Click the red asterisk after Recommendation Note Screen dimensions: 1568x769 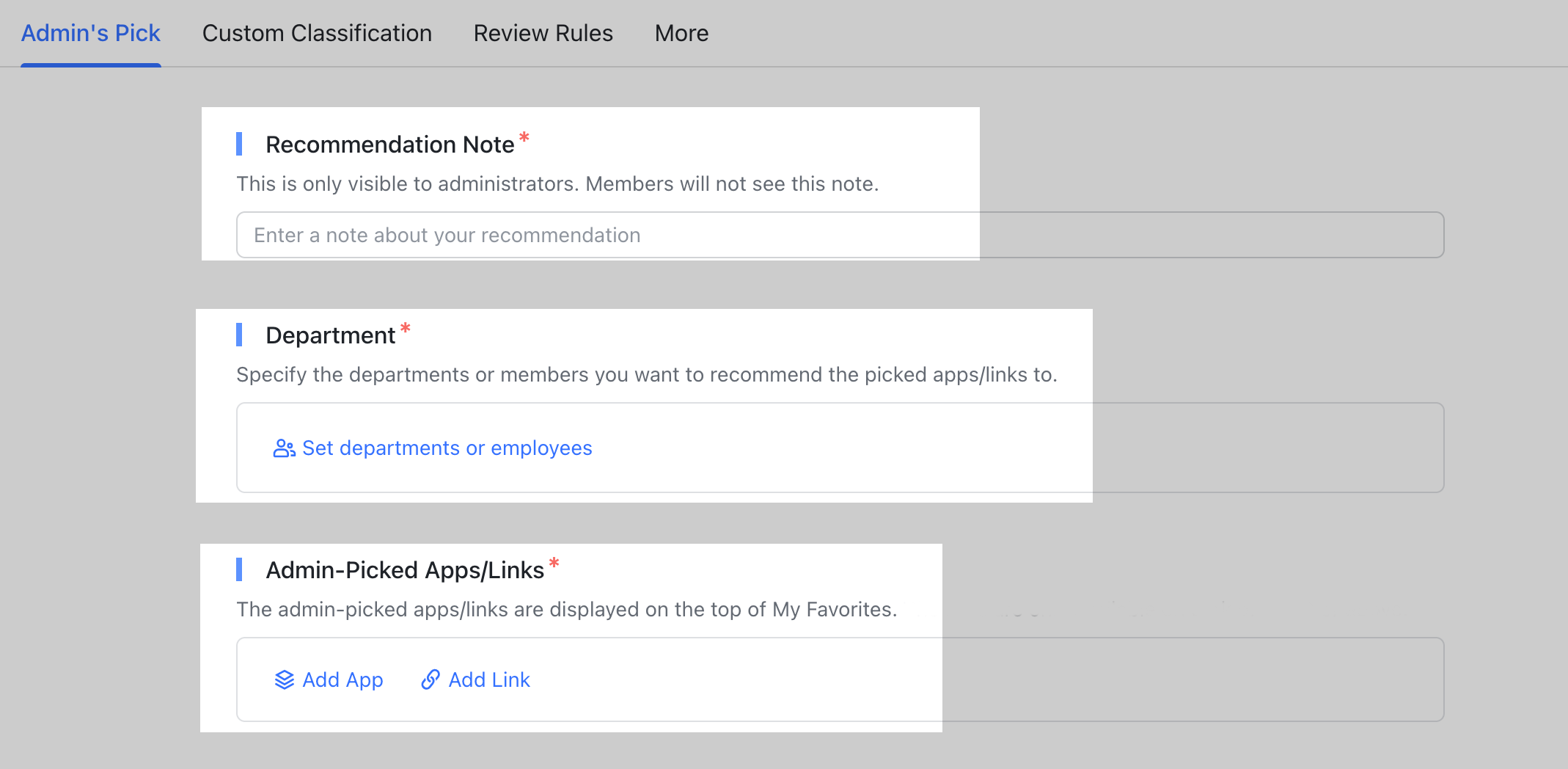pos(523,138)
